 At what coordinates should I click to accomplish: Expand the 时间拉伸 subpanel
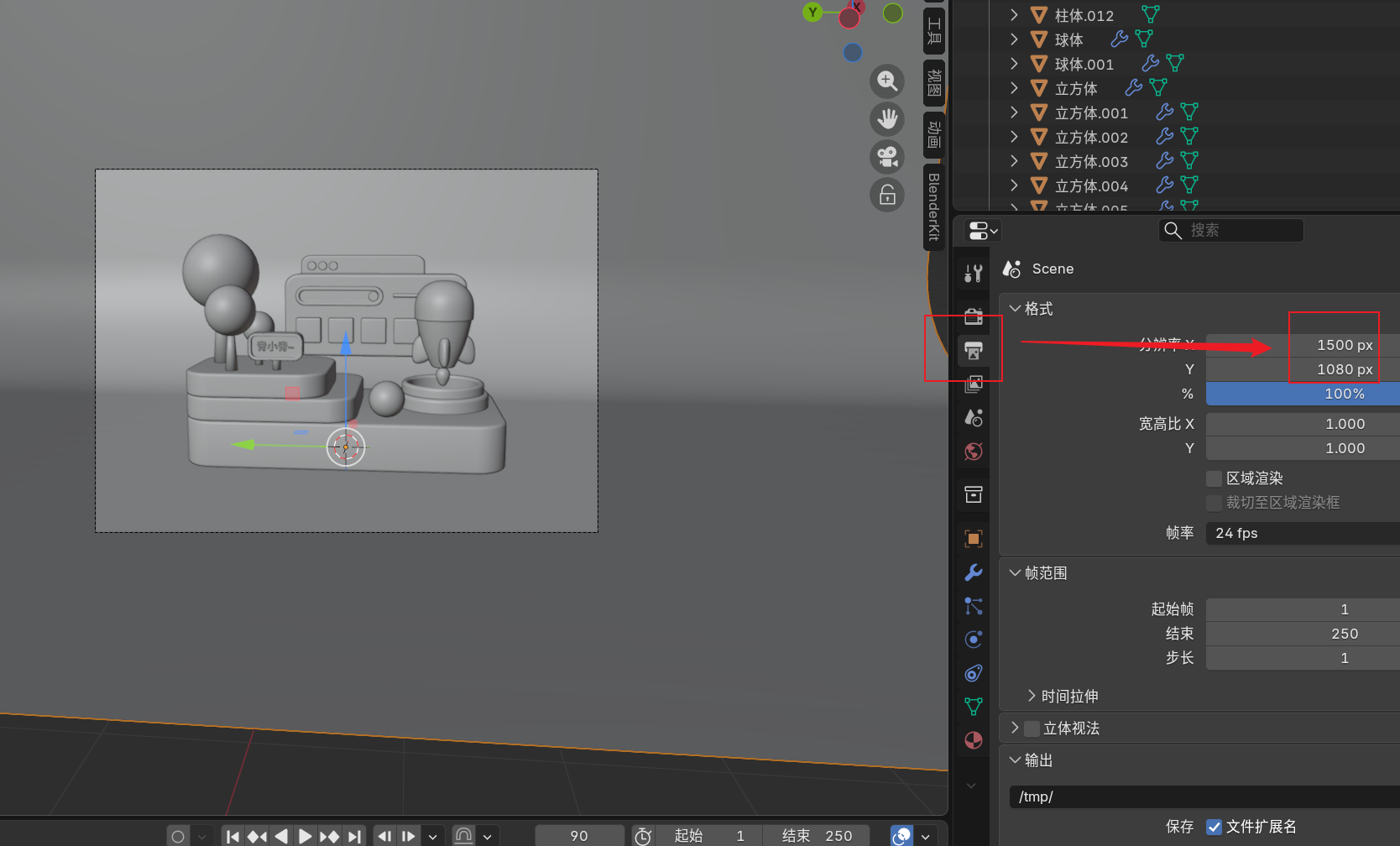coord(1032,696)
